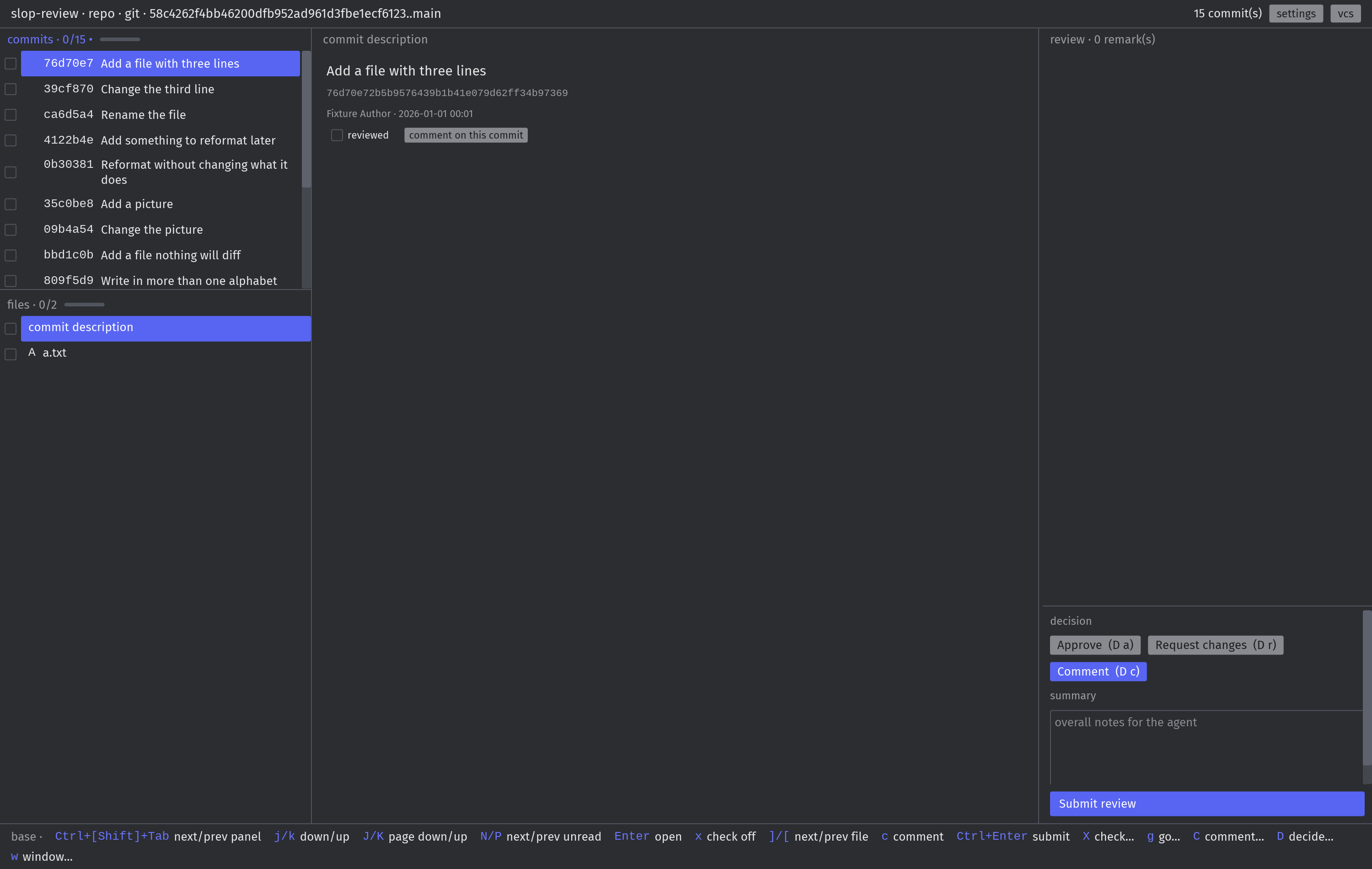Select commit 'Rename the file'
The height and width of the screenshot is (869, 1372).
160,114
